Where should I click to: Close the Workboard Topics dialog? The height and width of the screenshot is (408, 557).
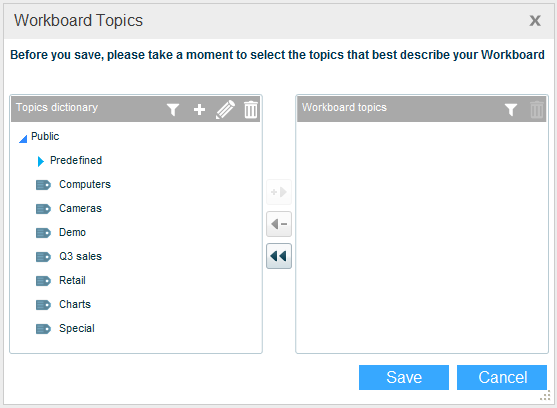tap(535, 21)
